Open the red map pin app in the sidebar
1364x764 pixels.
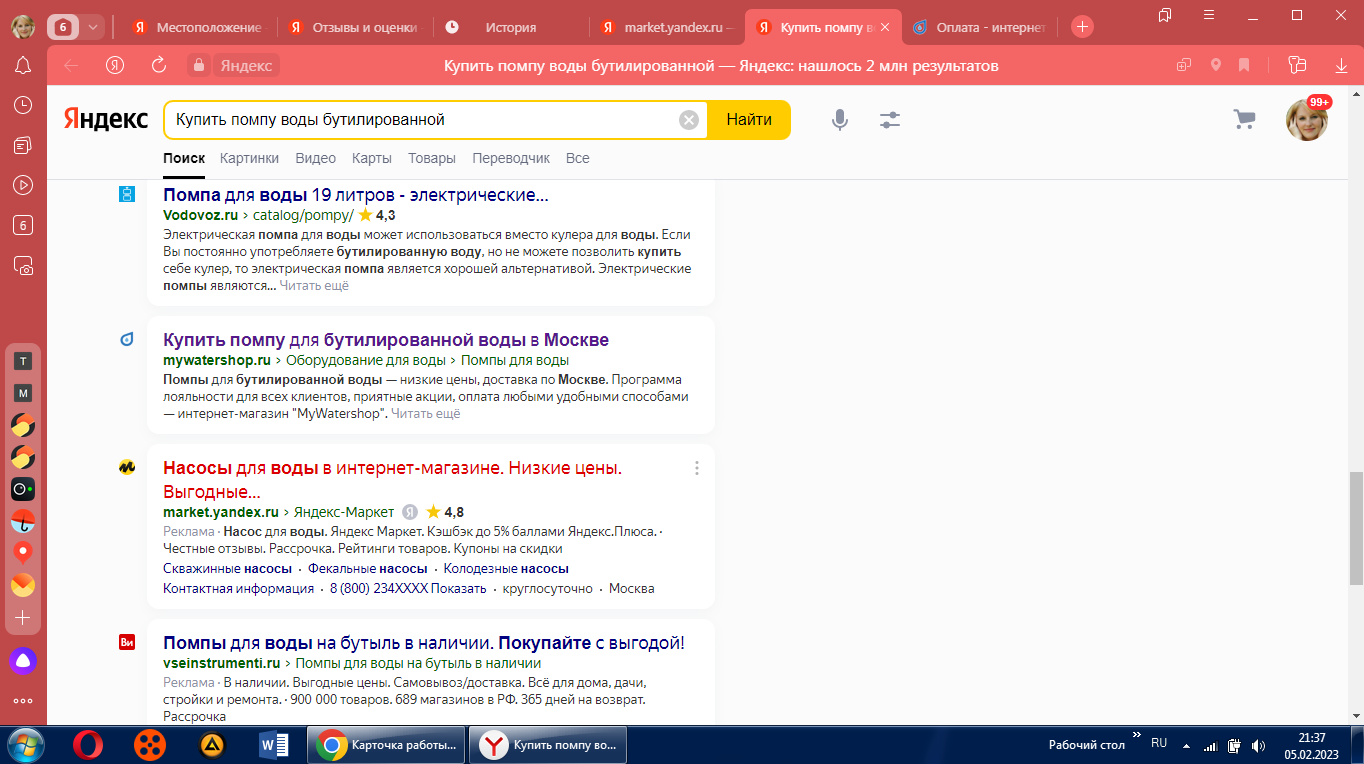pyautogui.click(x=23, y=553)
